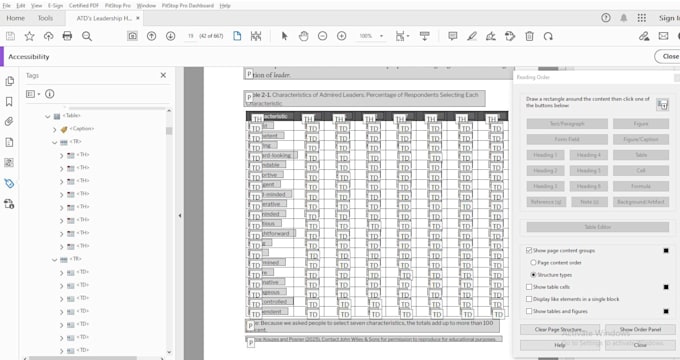Select Page content order radio button
This screenshot has width=680, height=360.
point(533,262)
